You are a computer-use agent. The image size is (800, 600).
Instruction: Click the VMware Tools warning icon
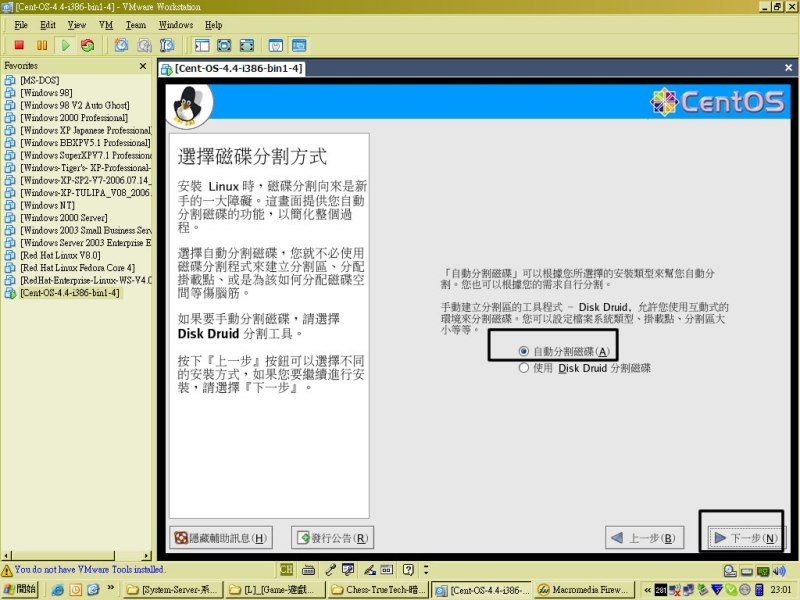coord(7,570)
